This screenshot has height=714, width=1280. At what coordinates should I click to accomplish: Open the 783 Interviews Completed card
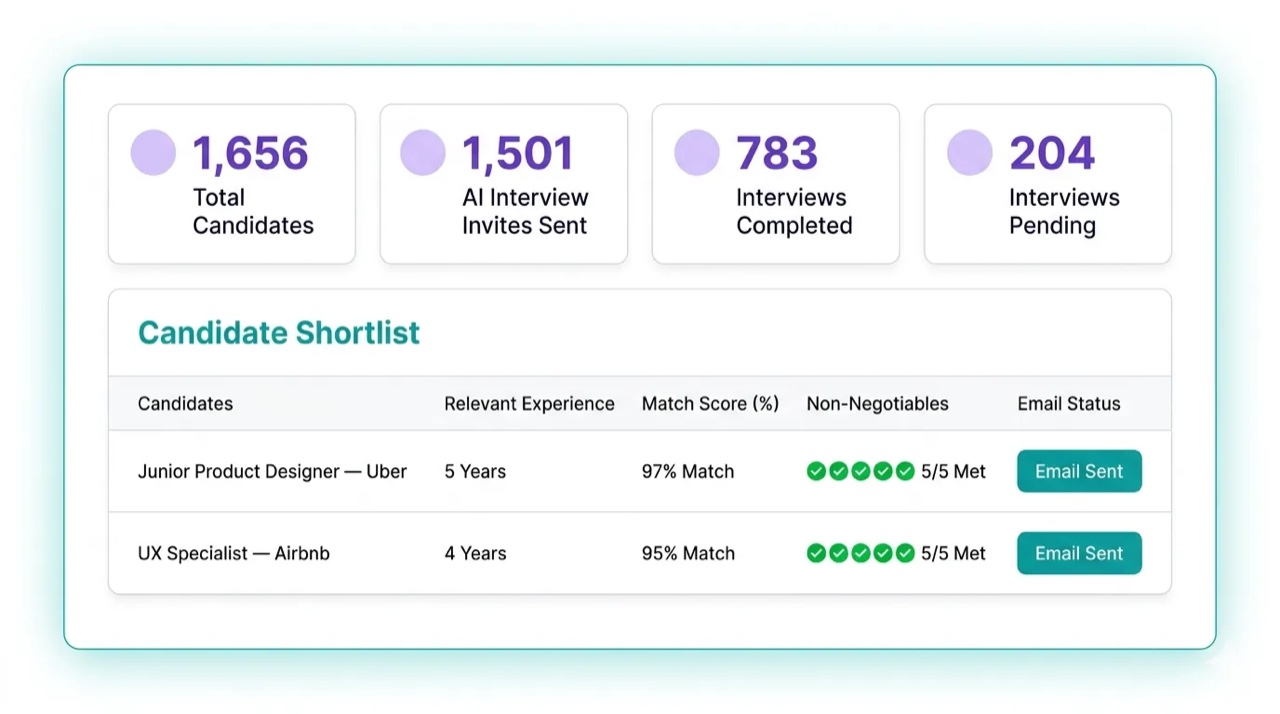tap(776, 184)
